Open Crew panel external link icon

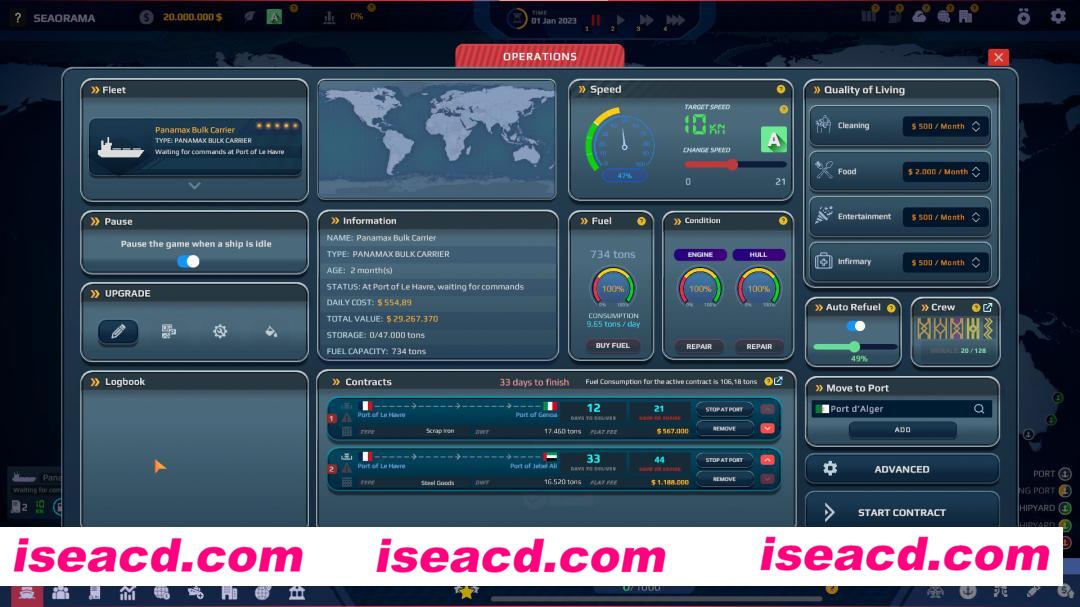tap(988, 307)
